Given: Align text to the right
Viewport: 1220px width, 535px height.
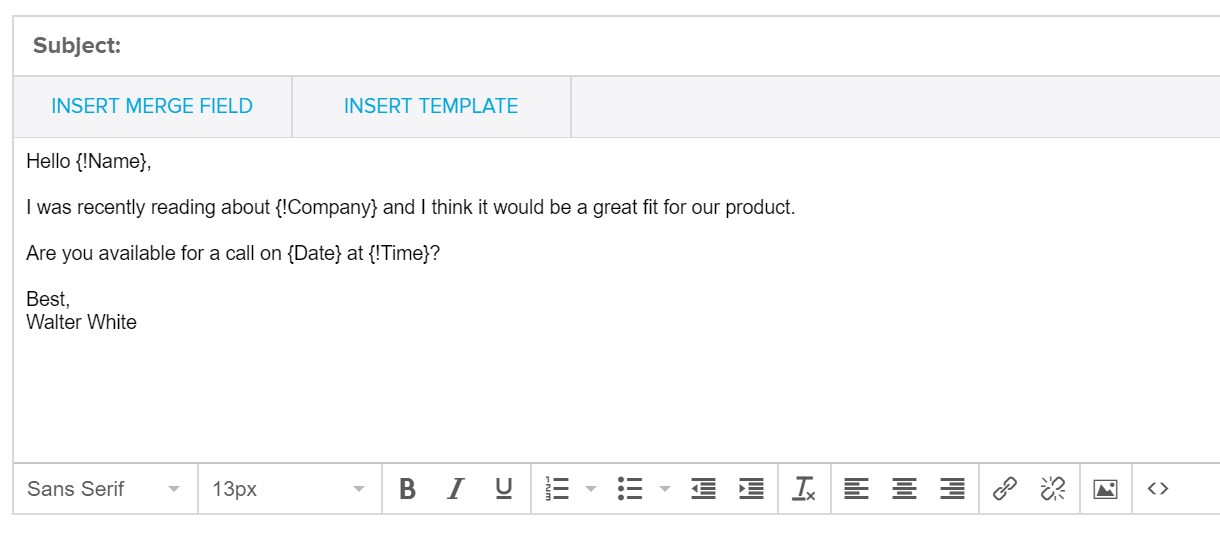Looking at the screenshot, I should click(x=952, y=489).
